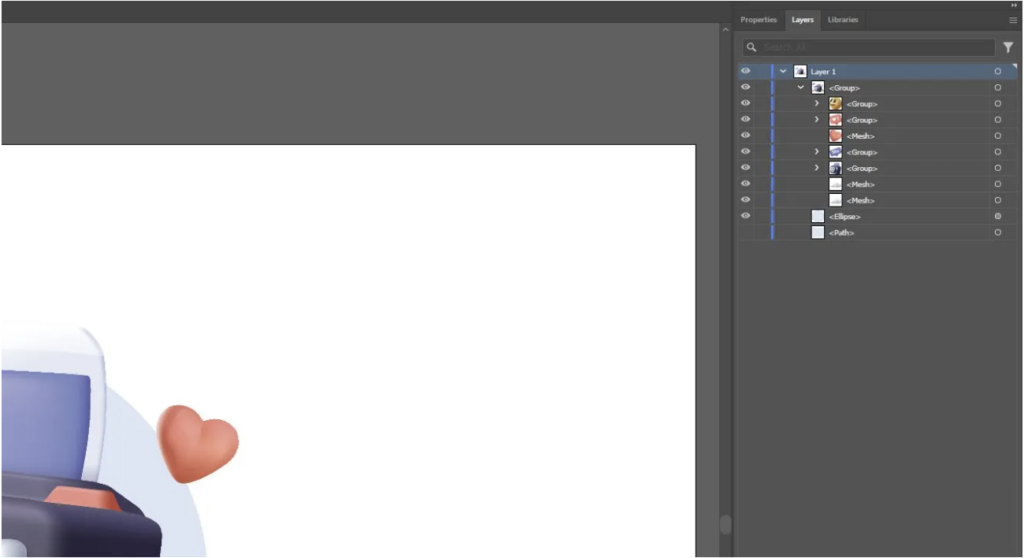The width and height of the screenshot is (1024, 558).
Task: Click the Layer 1 target circle
Action: pyautogui.click(x=998, y=71)
